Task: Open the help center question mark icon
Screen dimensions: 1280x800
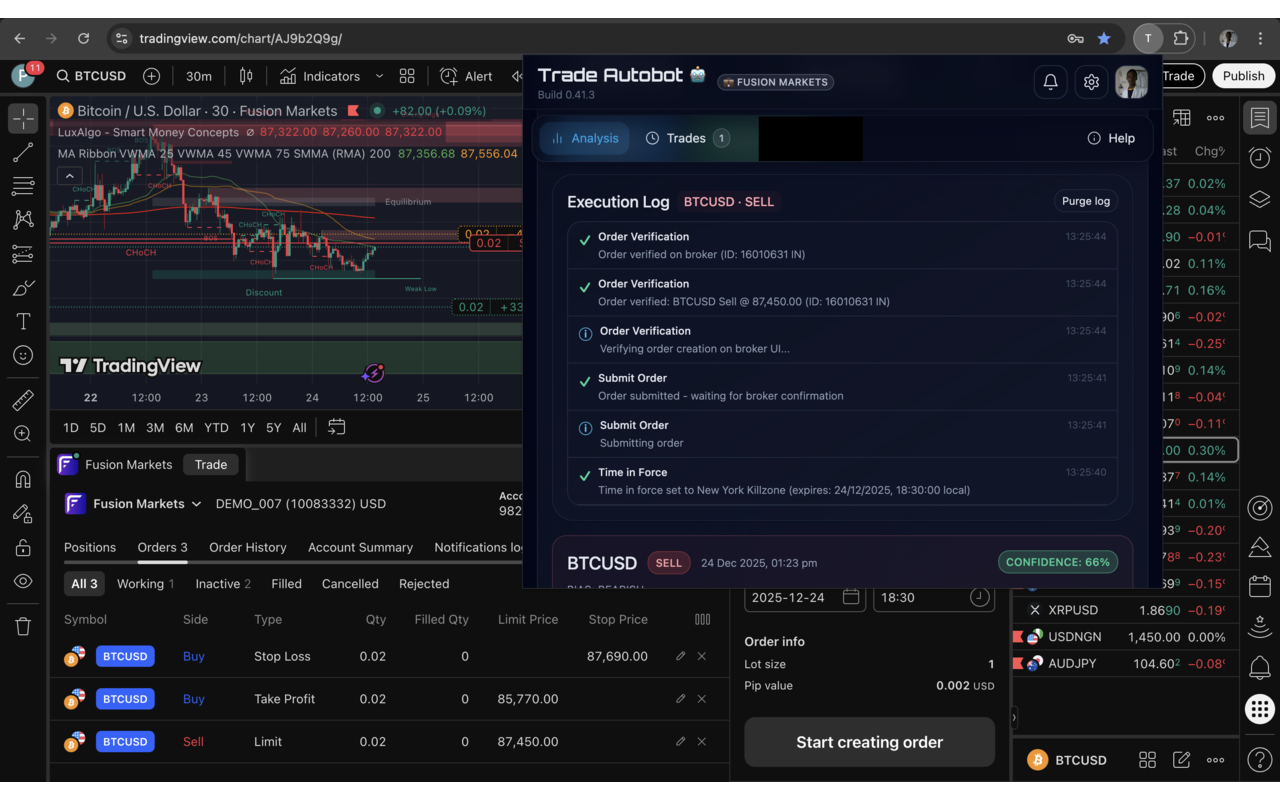Action: [x=1260, y=760]
